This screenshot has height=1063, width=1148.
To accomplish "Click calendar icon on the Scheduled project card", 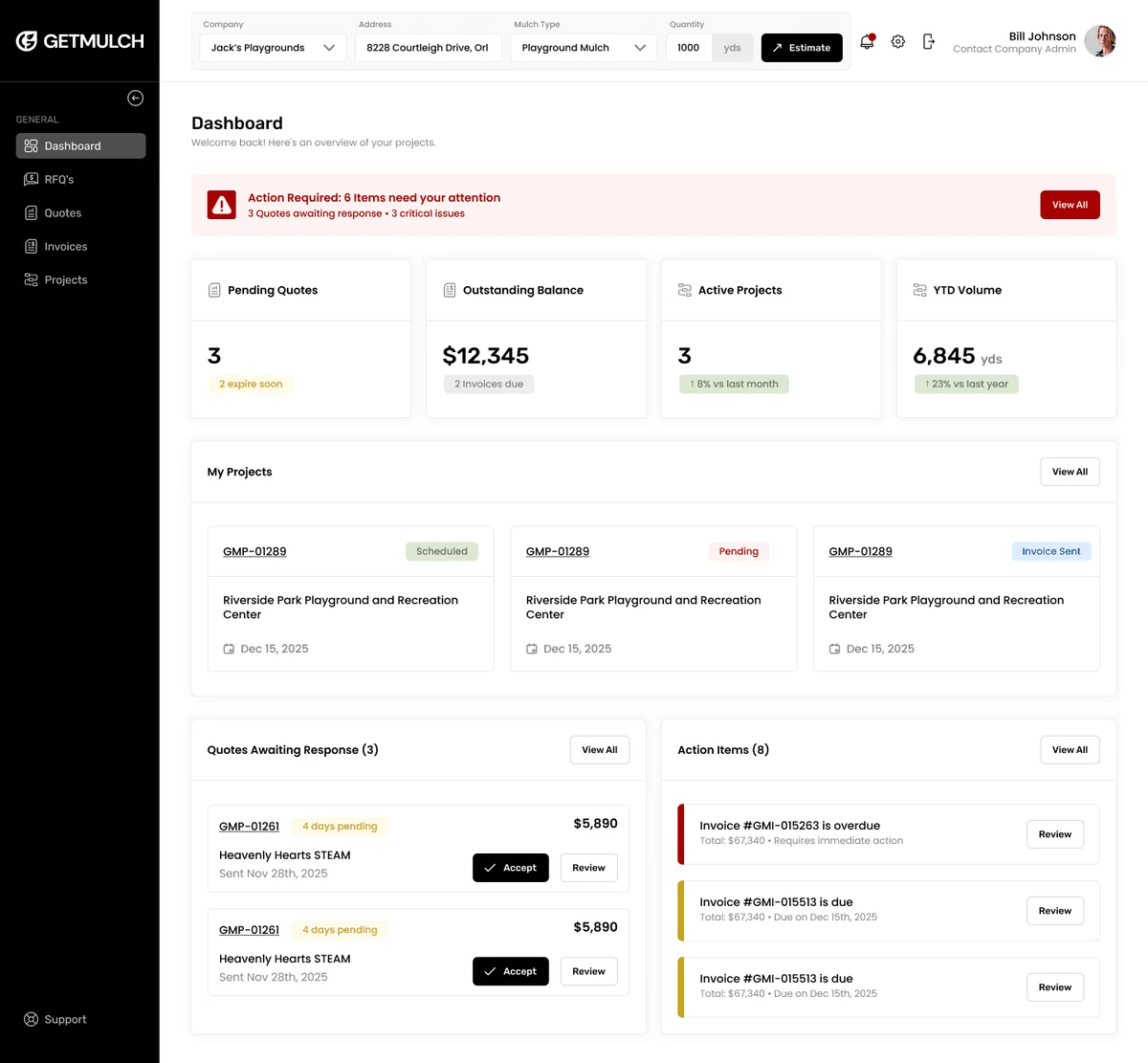I will (229, 649).
